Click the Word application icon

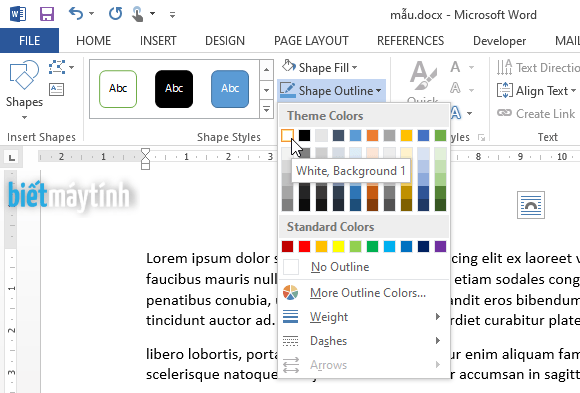(x=18, y=14)
